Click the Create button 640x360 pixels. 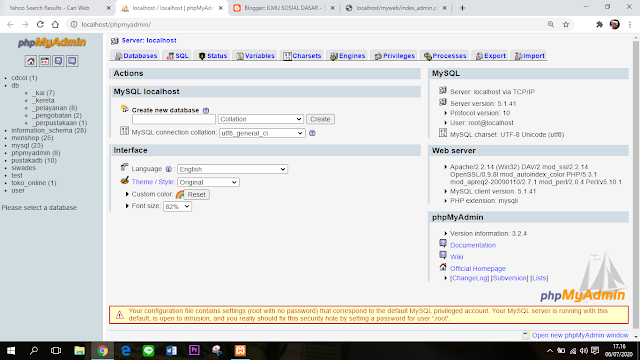320,119
